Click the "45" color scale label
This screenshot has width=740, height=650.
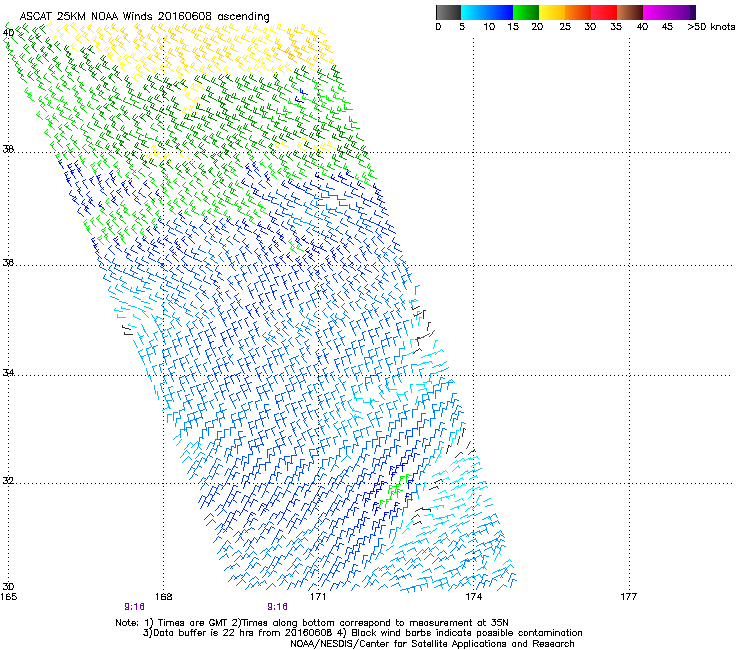point(667,27)
